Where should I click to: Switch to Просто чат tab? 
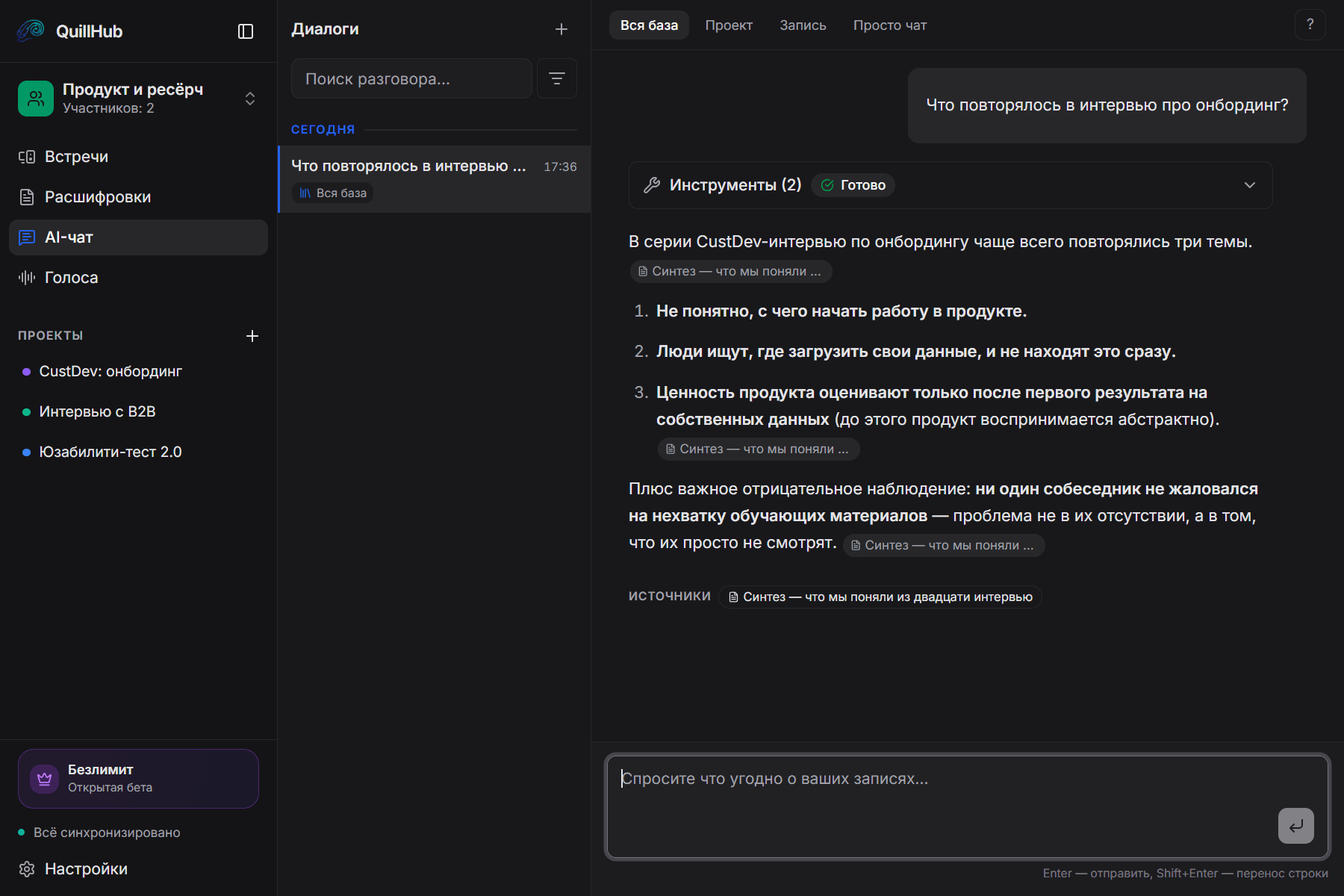[x=890, y=25]
